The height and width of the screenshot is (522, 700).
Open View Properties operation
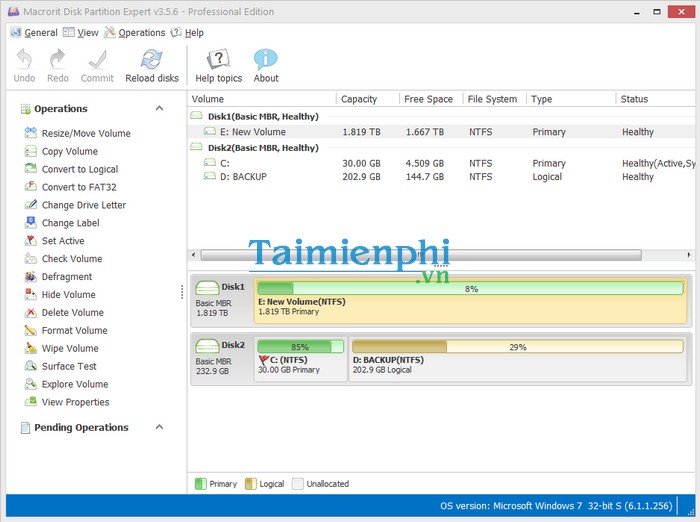75,402
